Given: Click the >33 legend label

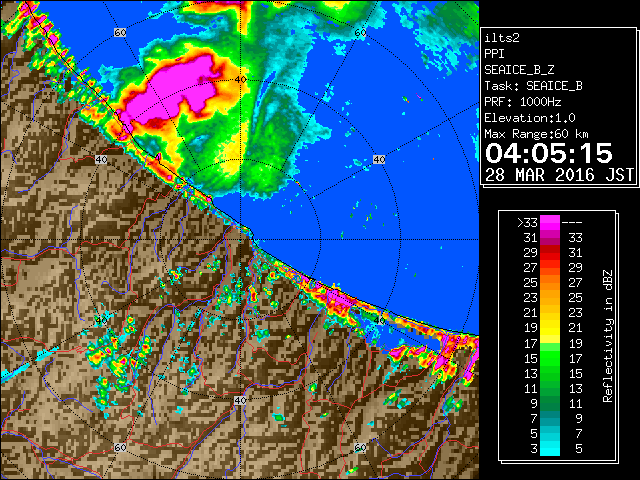Looking at the screenshot, I should tap(527, 223).
